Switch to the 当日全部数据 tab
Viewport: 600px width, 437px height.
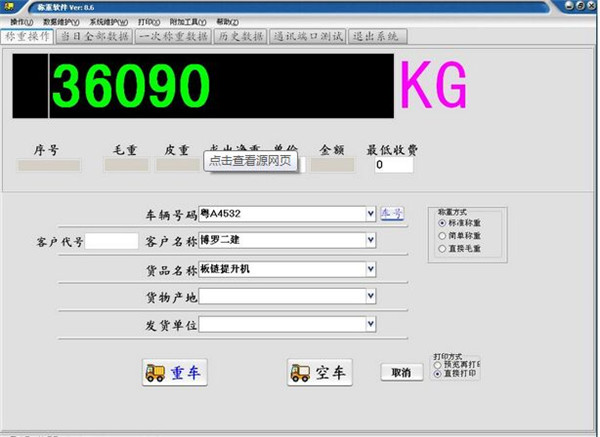coord(95,36)
